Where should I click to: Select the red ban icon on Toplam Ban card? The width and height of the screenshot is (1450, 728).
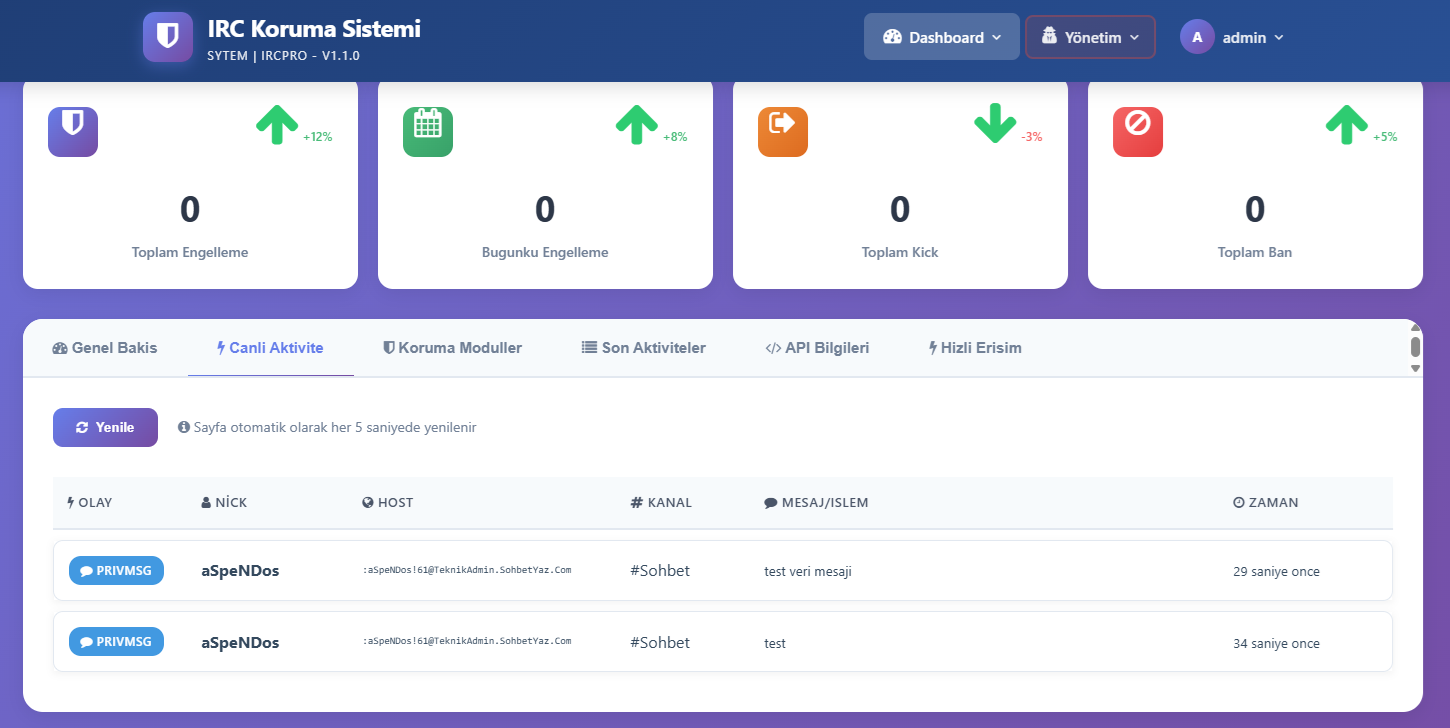pos(1138,131)
